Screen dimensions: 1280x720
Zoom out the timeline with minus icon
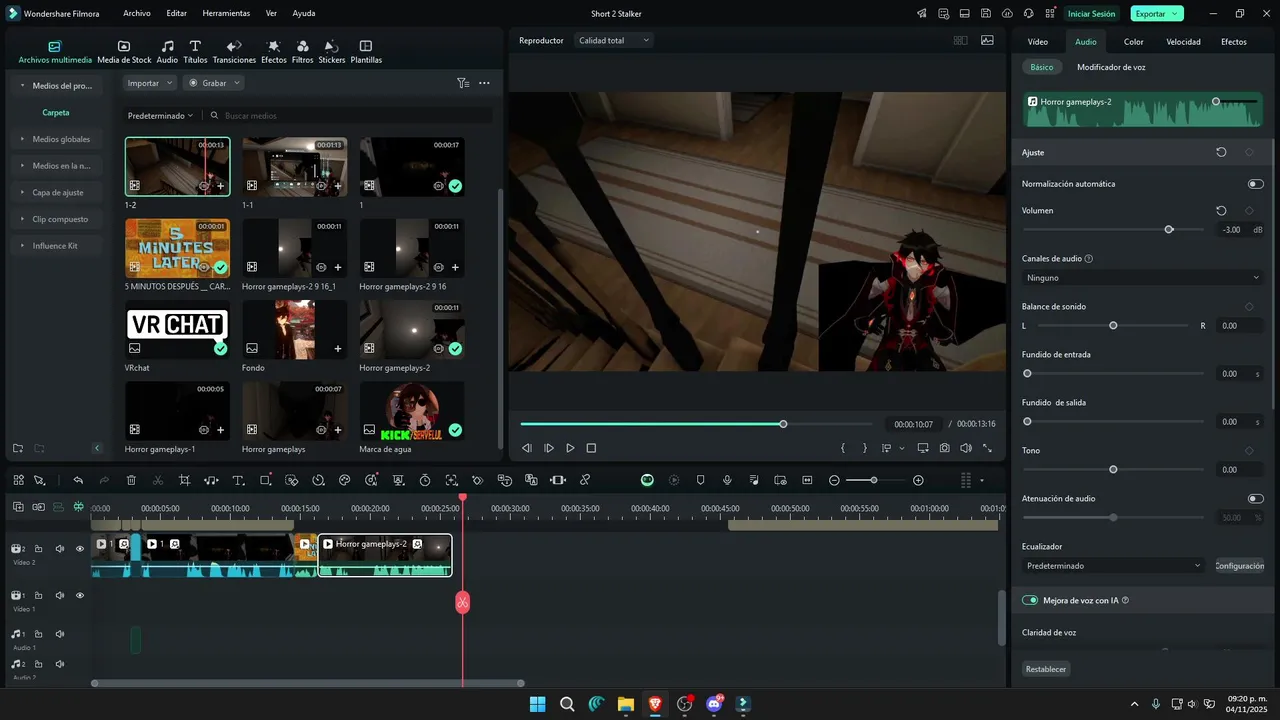pos(834,481)
